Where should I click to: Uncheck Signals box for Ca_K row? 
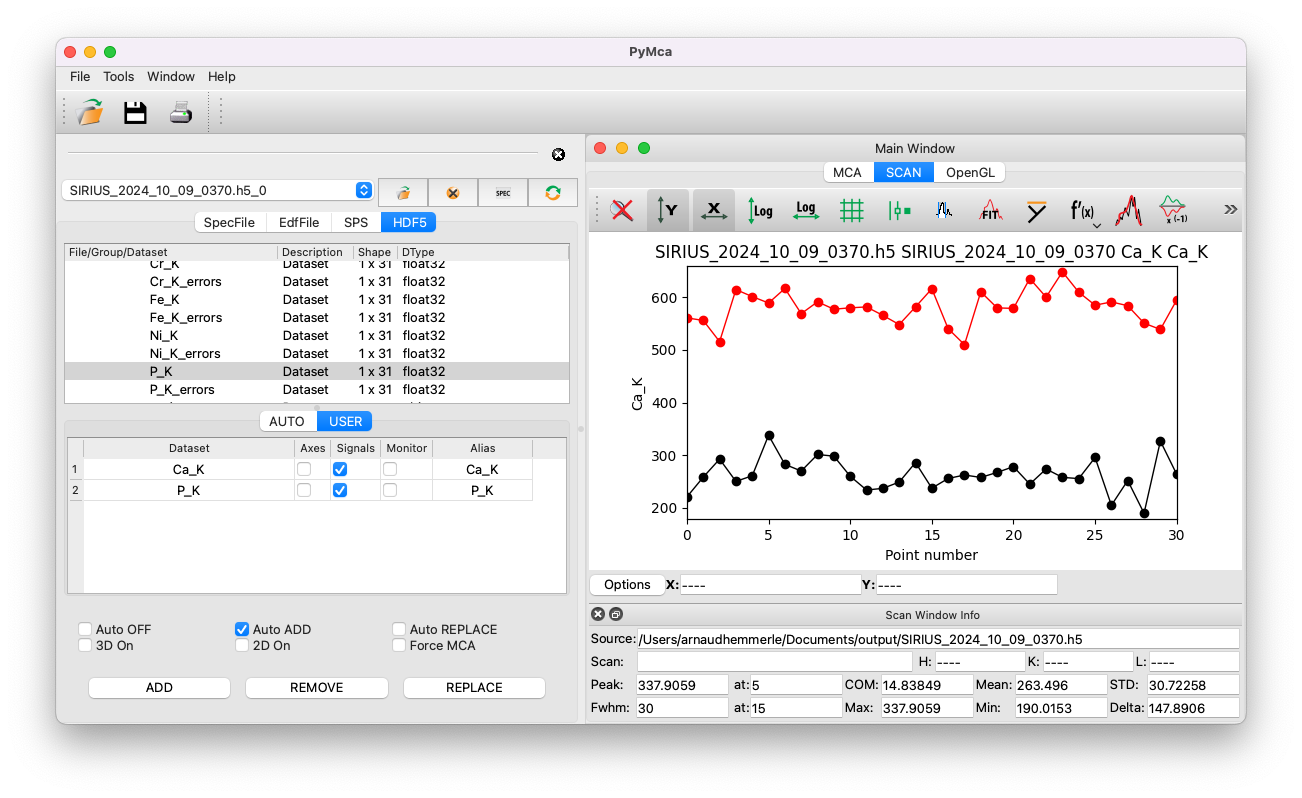coord(340,469)
